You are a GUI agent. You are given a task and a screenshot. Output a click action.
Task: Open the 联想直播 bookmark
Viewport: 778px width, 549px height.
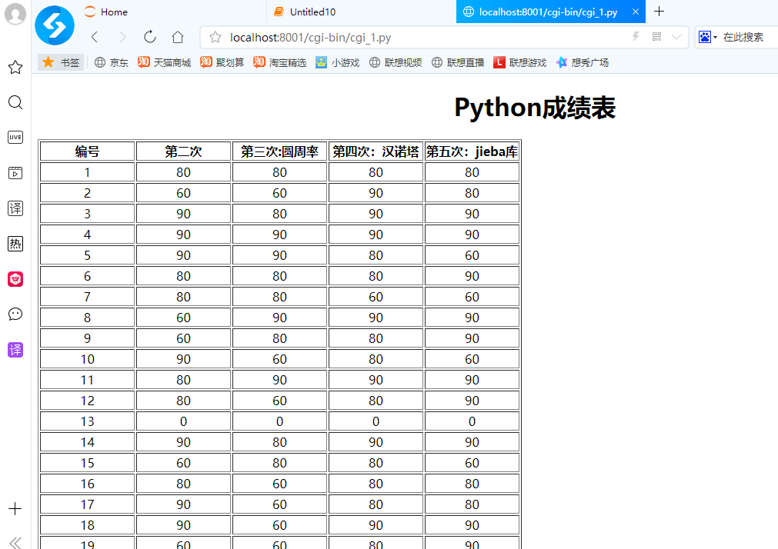tap(458, 63)
